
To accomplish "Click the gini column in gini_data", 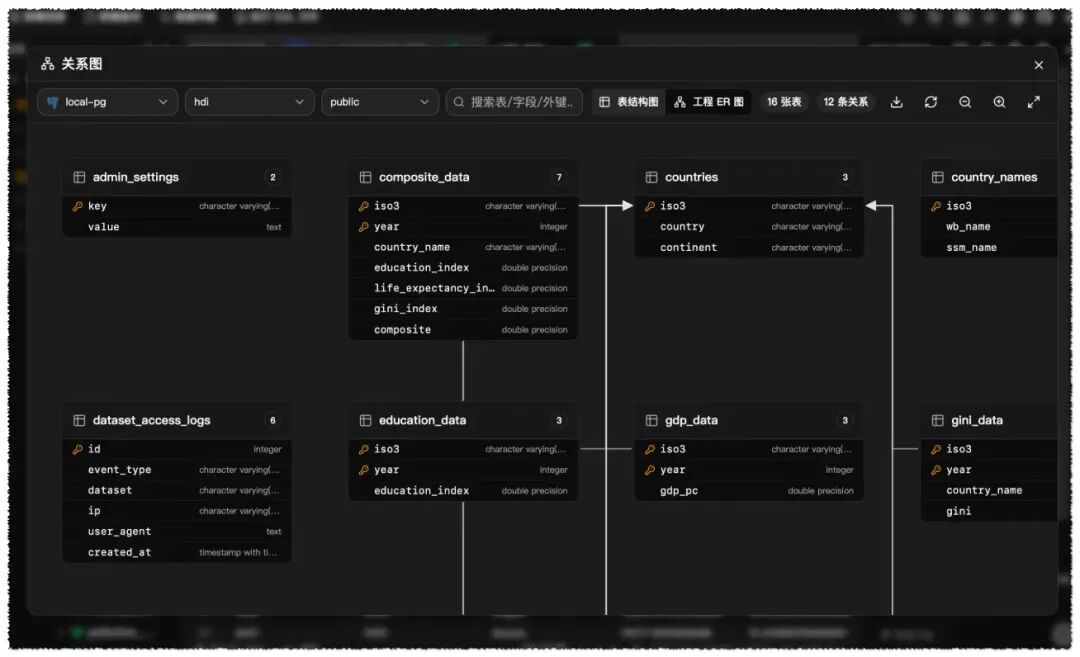I will pyautogui.click(x=989, y=511).
